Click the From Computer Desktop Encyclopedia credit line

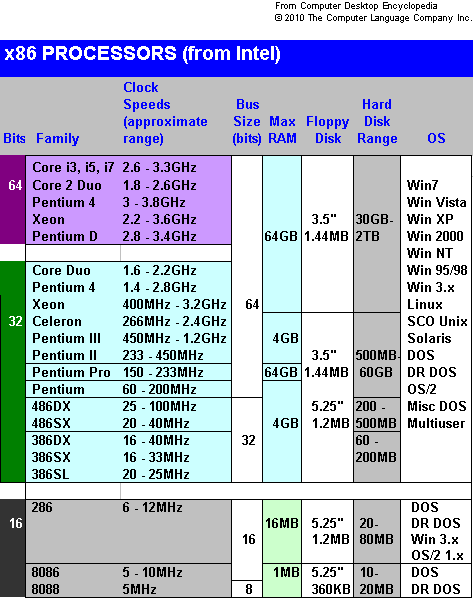(x=356, y=6)
